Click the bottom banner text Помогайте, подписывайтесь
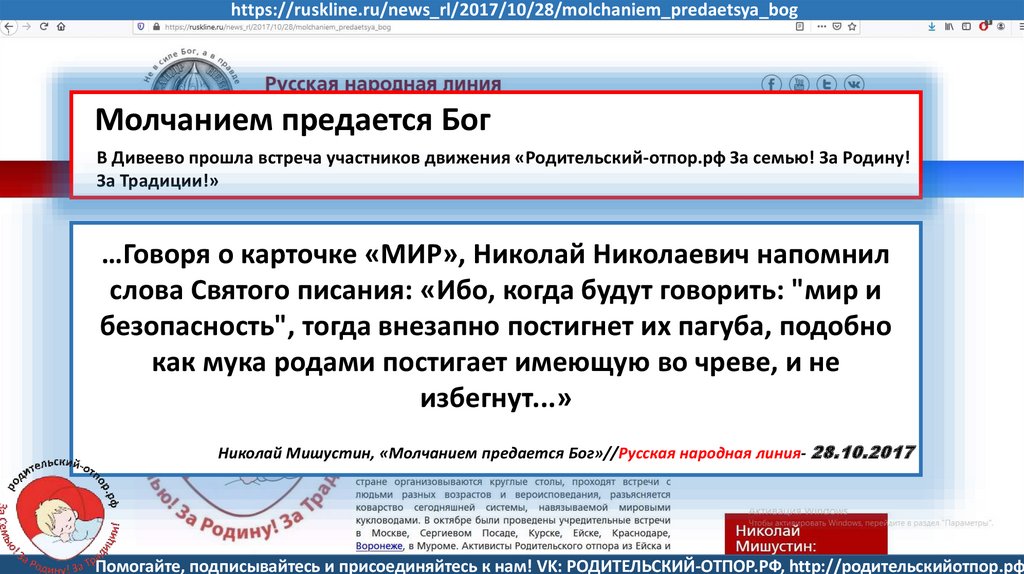The image size is (1024, 574). click(560, 566)
